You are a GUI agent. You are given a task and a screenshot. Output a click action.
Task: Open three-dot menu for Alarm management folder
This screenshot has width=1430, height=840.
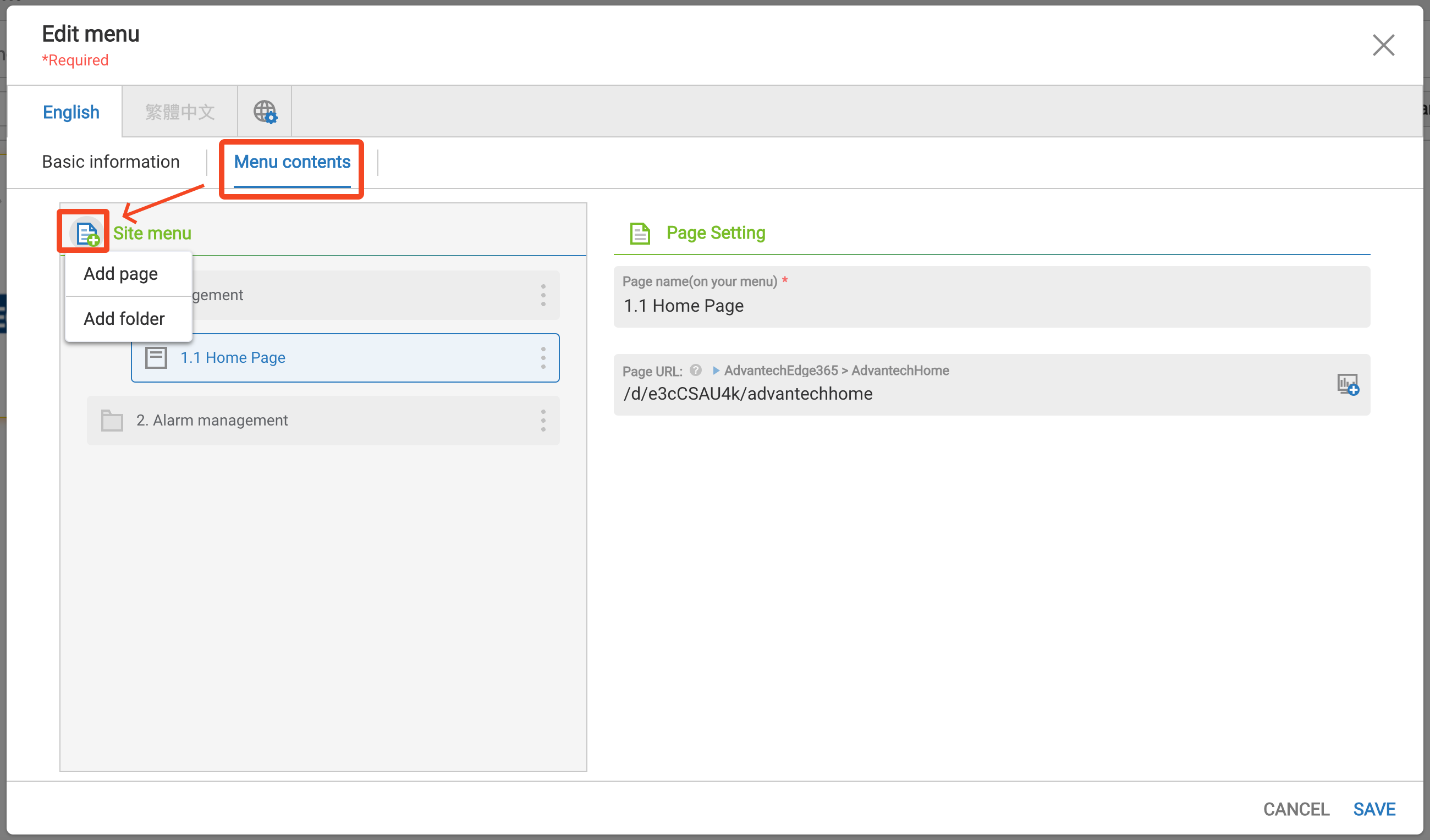click(543, 421)
